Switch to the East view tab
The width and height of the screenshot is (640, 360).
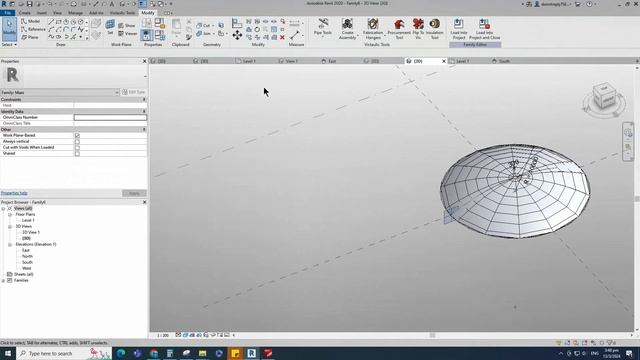(x=332, y=61)
